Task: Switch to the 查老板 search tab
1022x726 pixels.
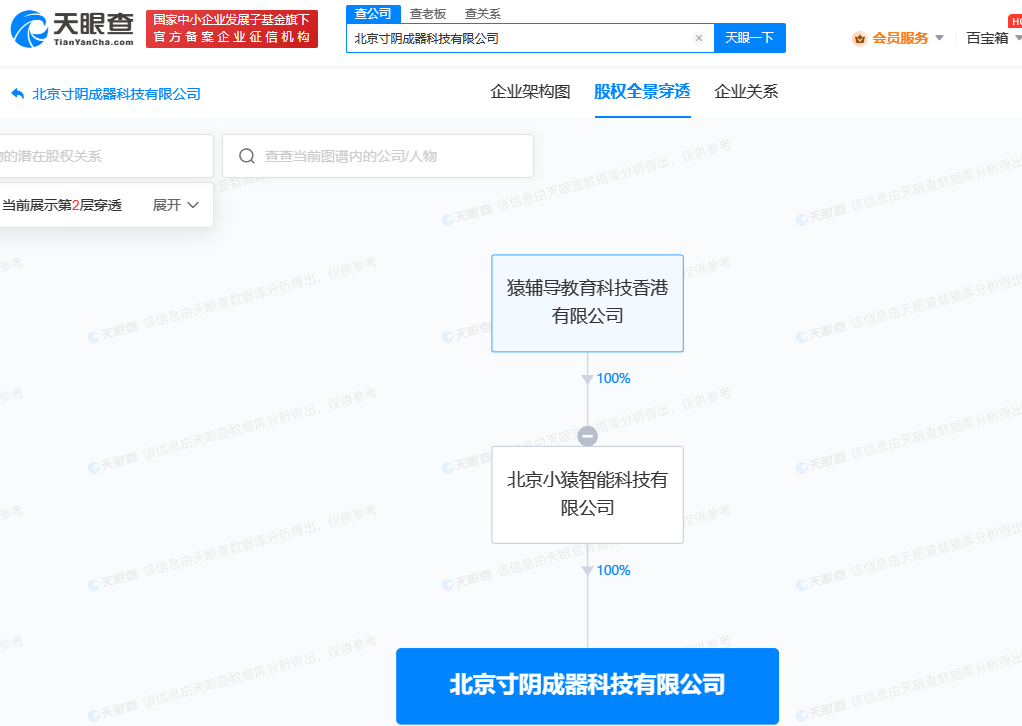Action: tap(428, 13)
